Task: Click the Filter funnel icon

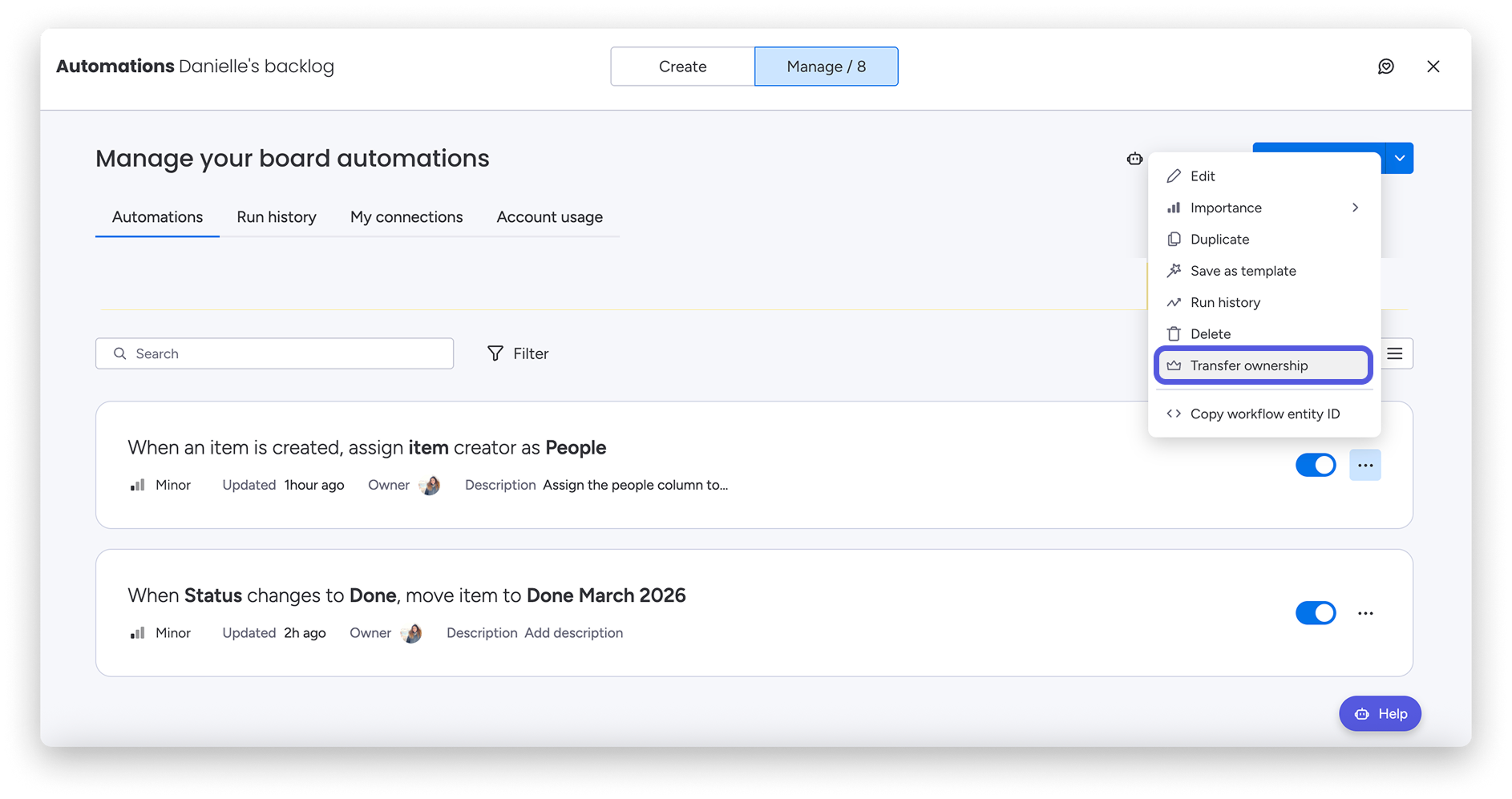Action: coord(495,353)
